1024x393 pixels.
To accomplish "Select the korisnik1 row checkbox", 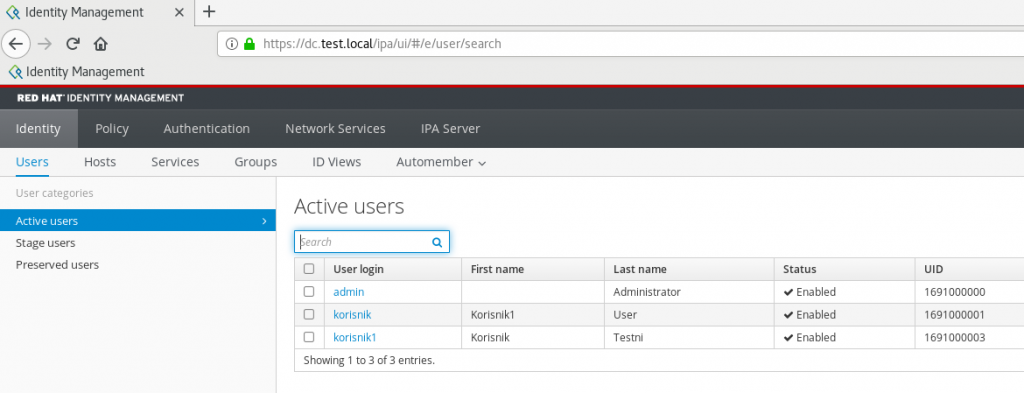I will [310, 338].
